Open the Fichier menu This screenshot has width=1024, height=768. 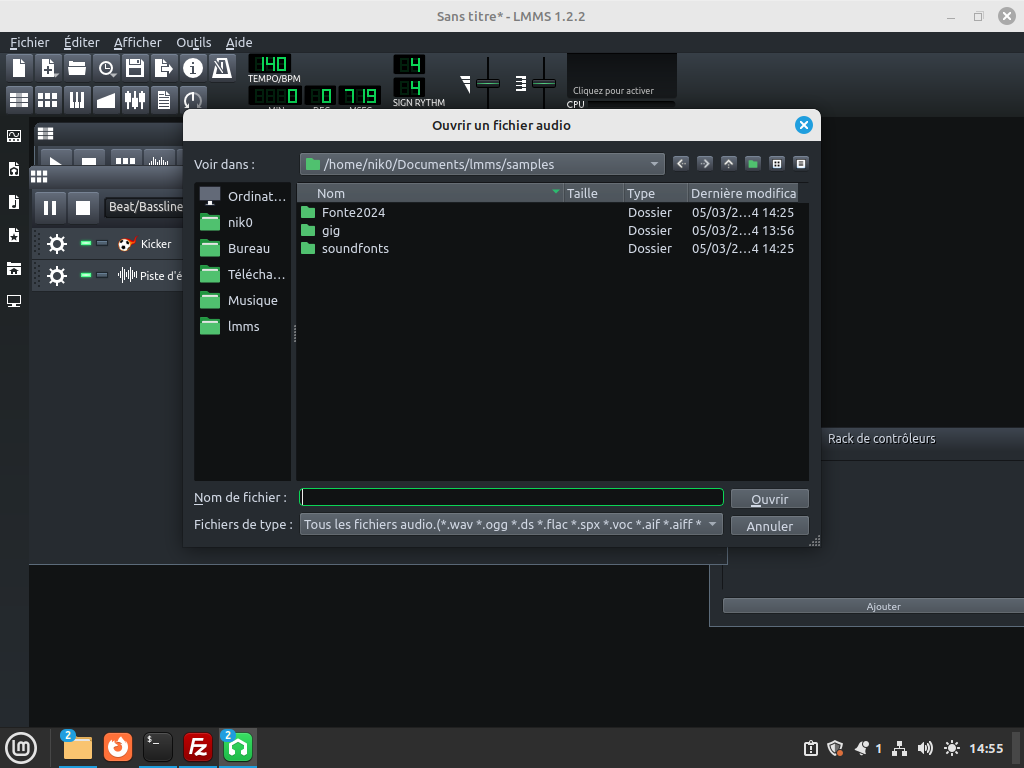tap(29, 42)
